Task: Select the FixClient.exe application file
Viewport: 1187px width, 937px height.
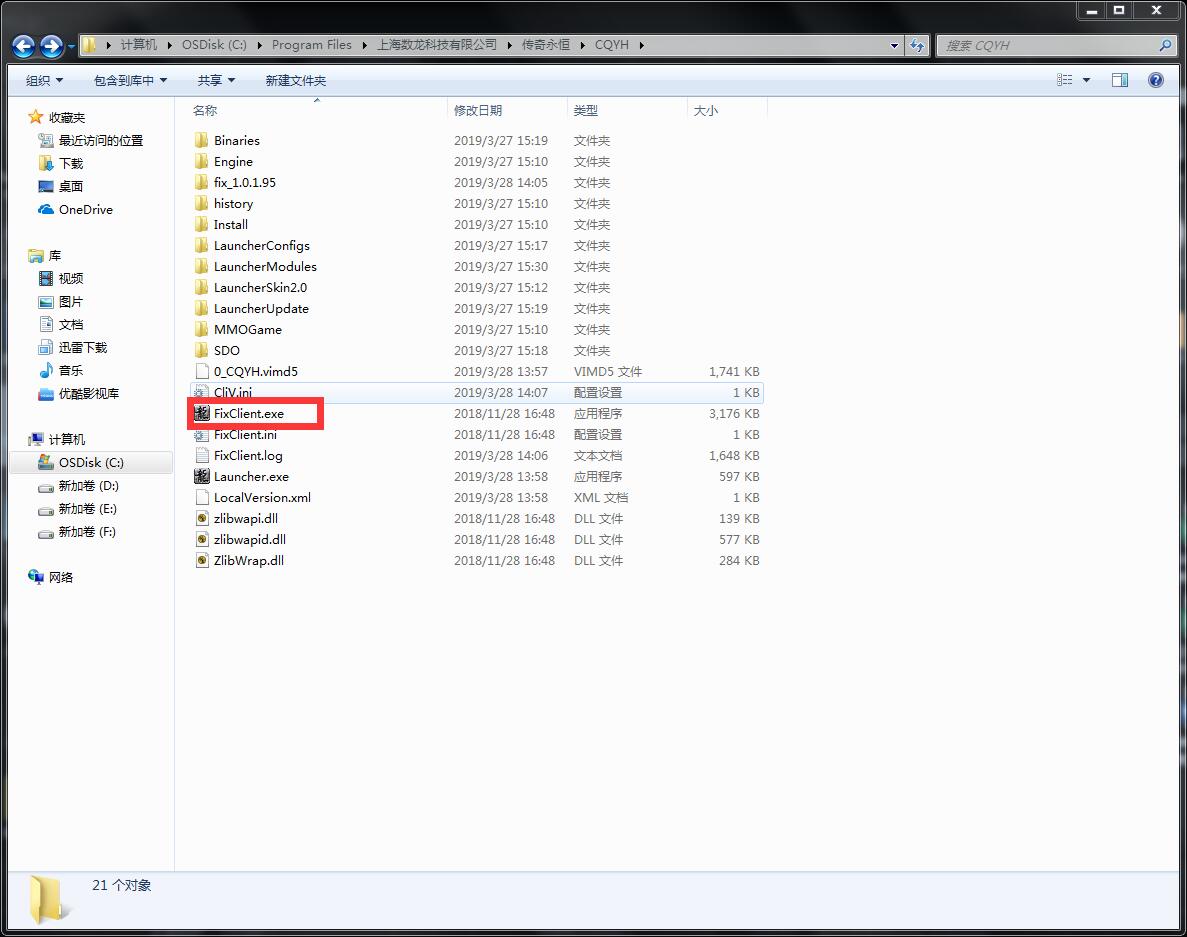Action: point(248,413)
